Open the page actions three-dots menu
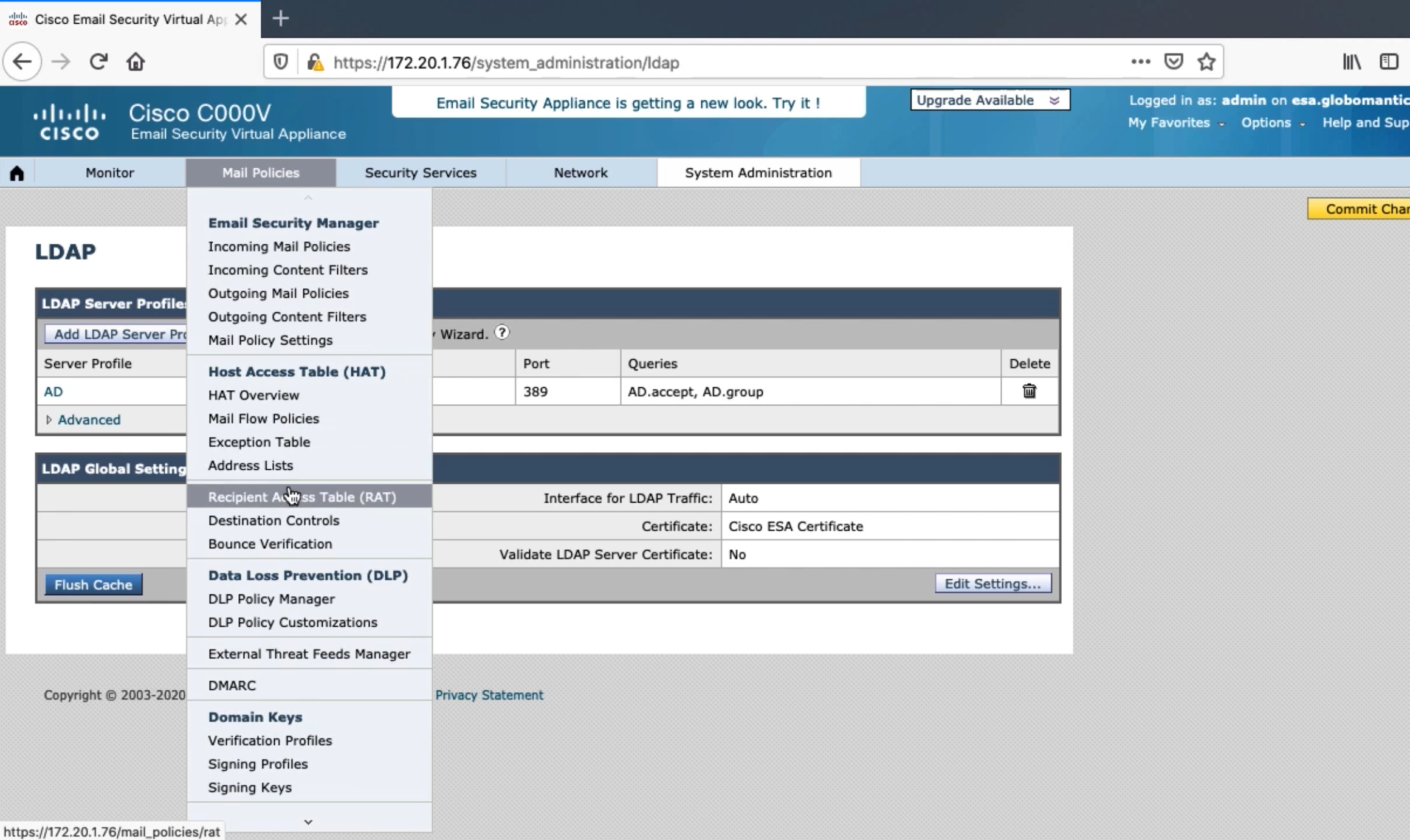The image size is (1410, 840). point(1140,61)
